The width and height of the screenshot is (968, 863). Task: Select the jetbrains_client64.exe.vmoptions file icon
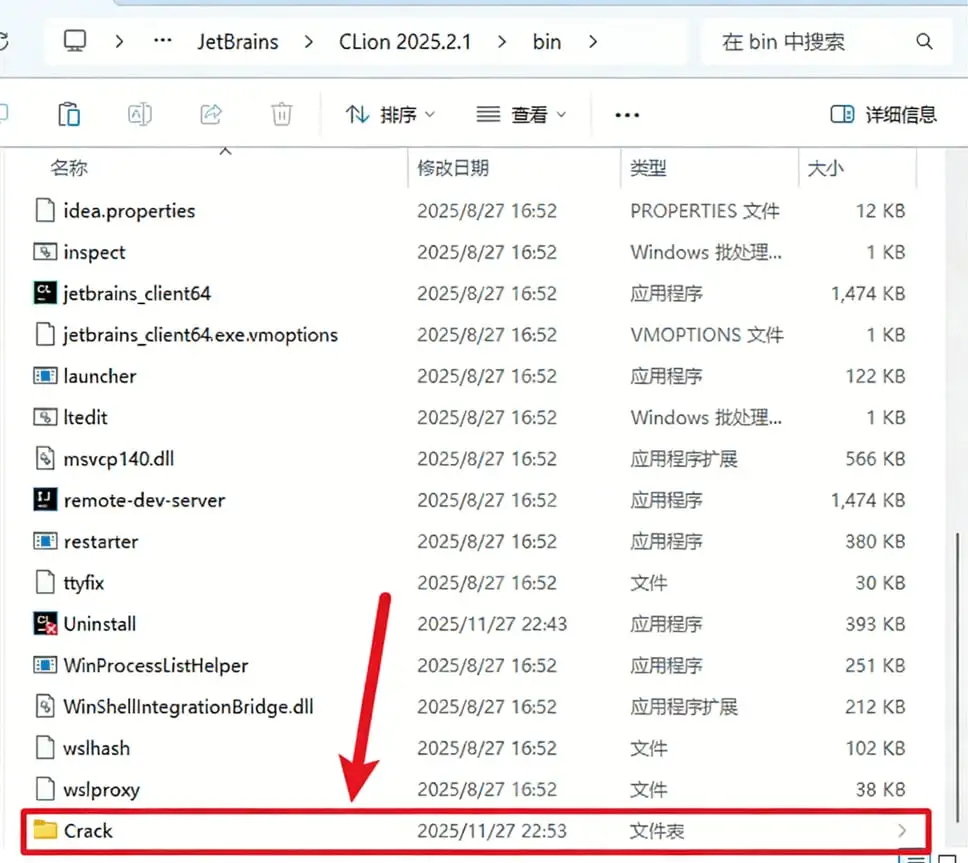tap(45, 335)
